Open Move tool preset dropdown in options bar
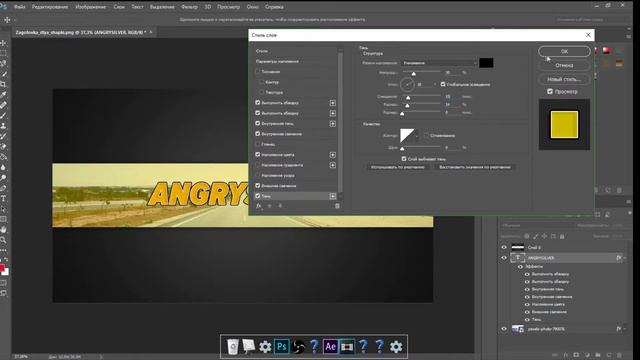640x360 pixels. point(15,20)
